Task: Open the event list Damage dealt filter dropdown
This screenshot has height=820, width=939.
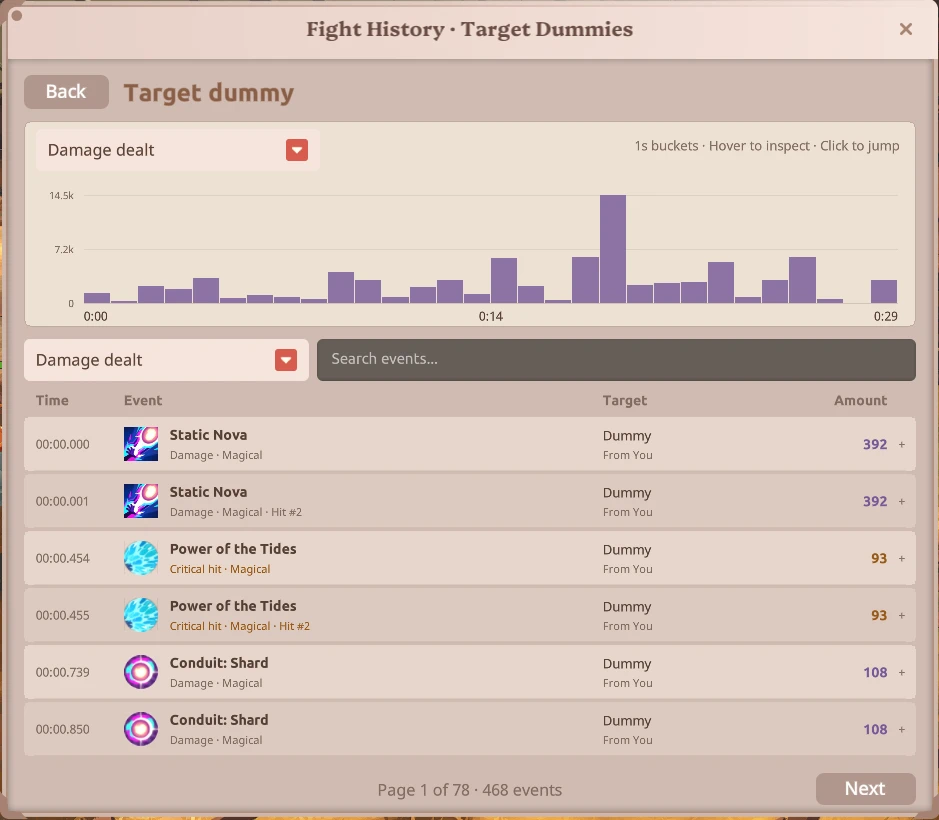Action: click(166, 360)
